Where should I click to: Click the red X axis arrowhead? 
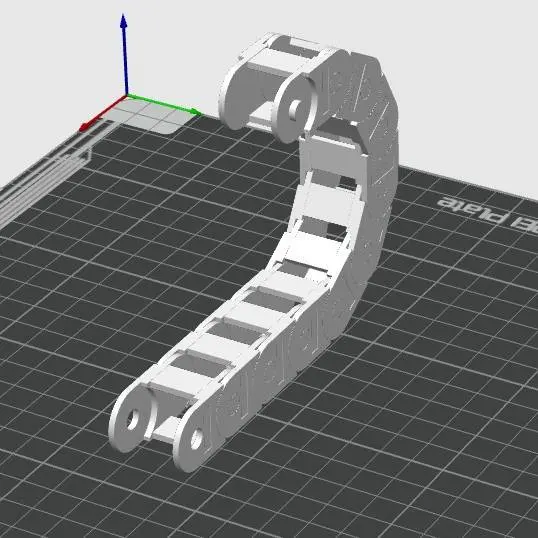(x=85, y=126)
